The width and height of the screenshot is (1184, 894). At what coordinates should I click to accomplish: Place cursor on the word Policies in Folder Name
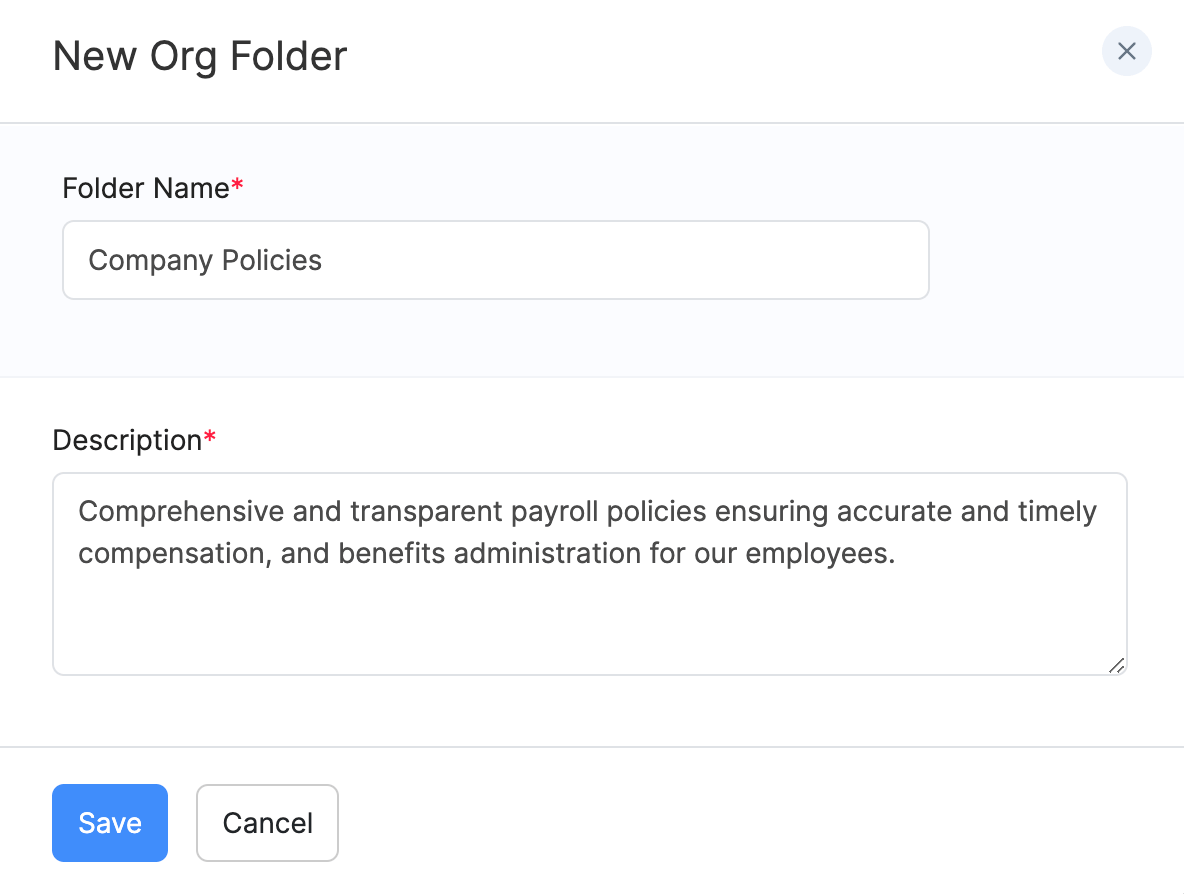tap(272, 260)
